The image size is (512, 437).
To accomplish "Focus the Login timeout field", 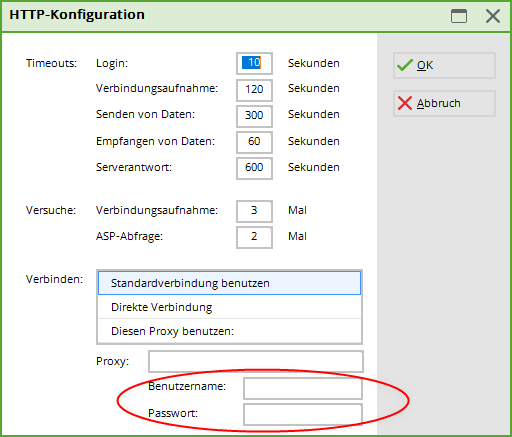I will click(x=254, y=63).
